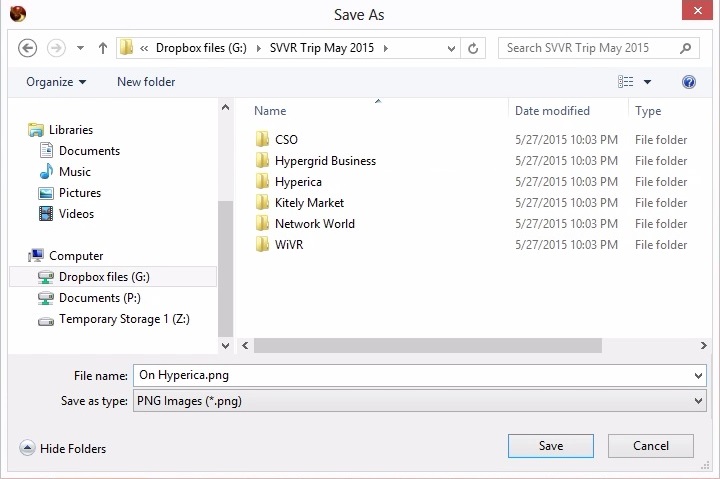
Task: Click the Save button
Action: pos(551,446)
